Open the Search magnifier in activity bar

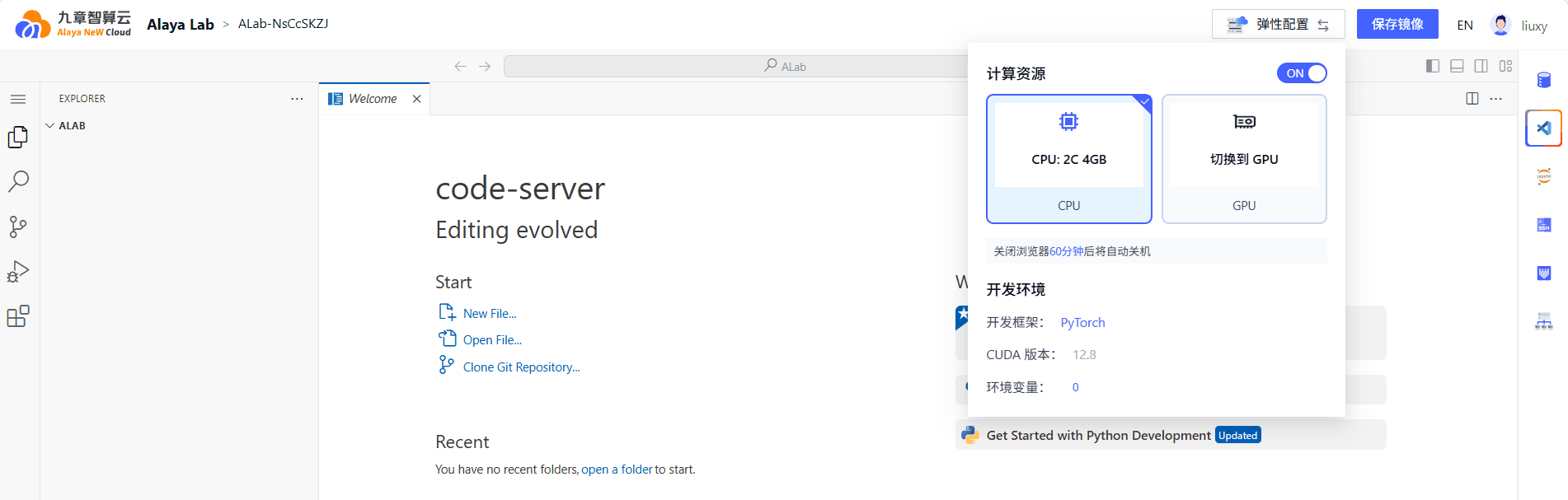coord(18,181)
